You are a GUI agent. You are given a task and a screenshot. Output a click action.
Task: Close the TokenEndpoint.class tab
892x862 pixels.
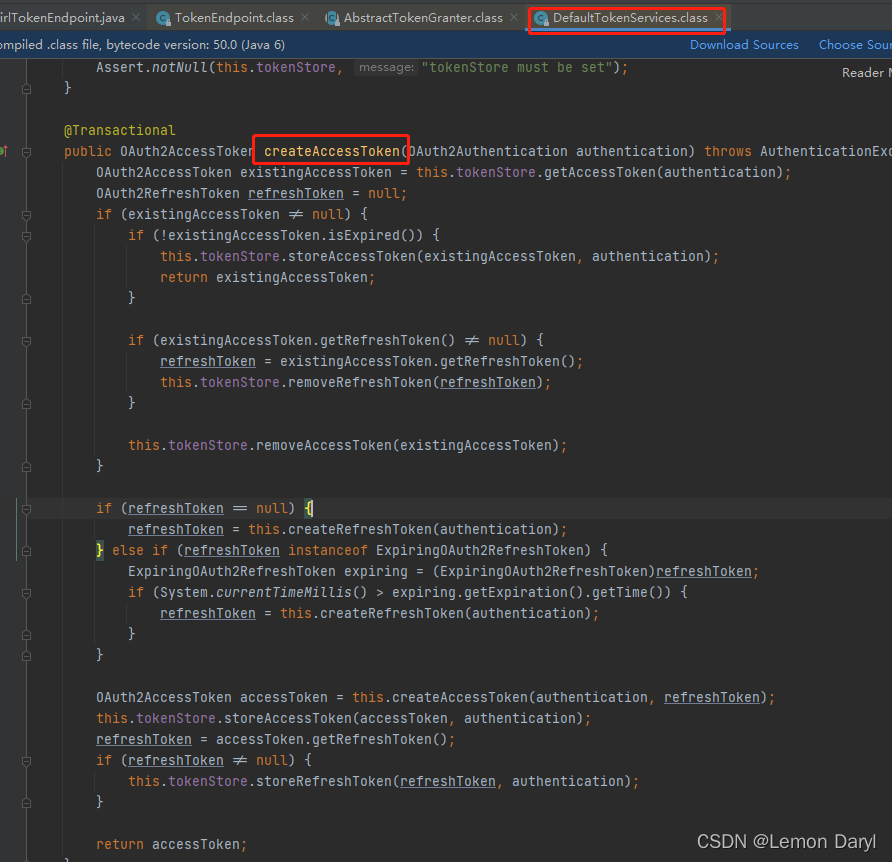tap(305, 18)
